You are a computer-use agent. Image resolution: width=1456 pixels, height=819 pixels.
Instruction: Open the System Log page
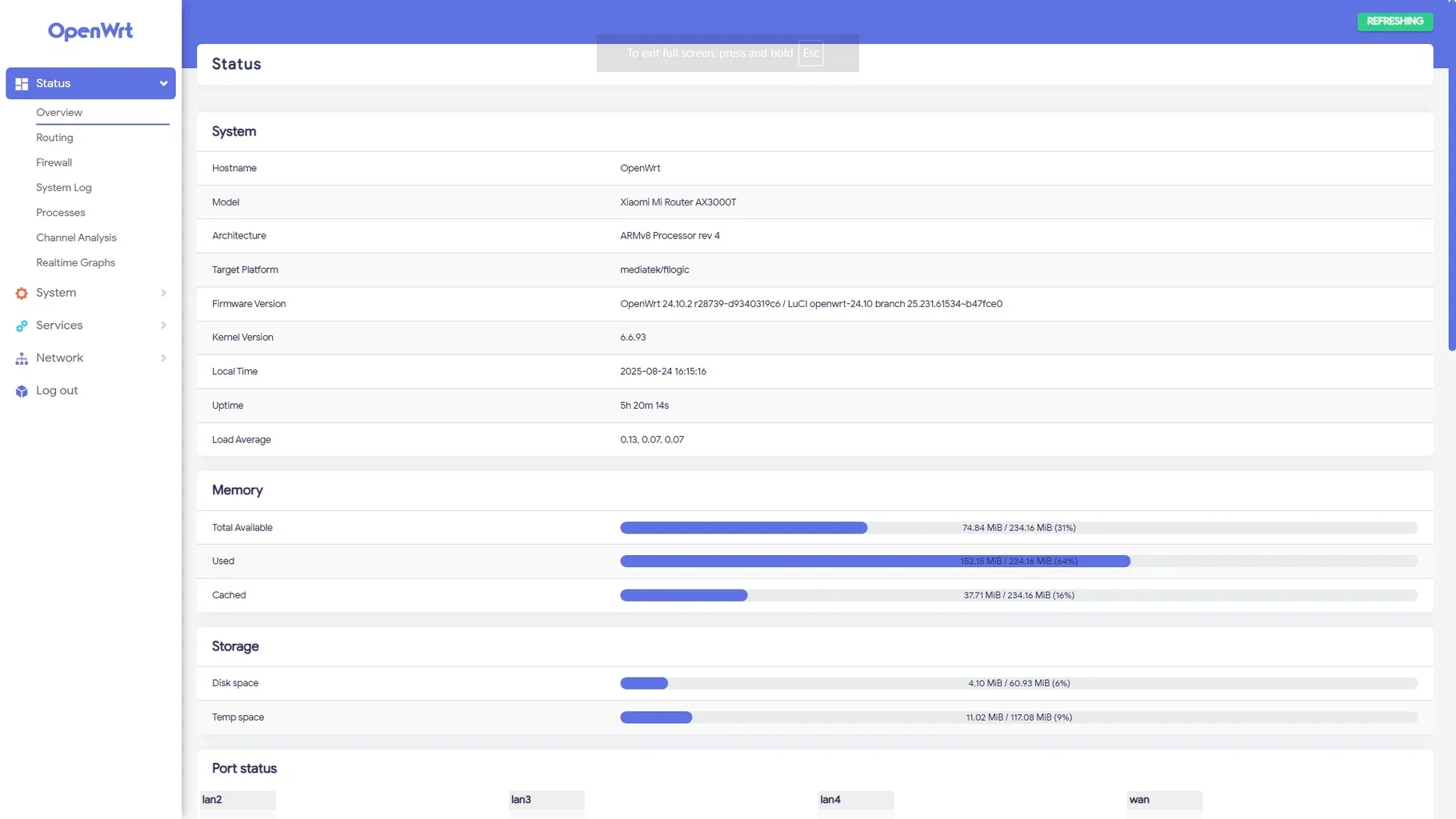point(63,187)
